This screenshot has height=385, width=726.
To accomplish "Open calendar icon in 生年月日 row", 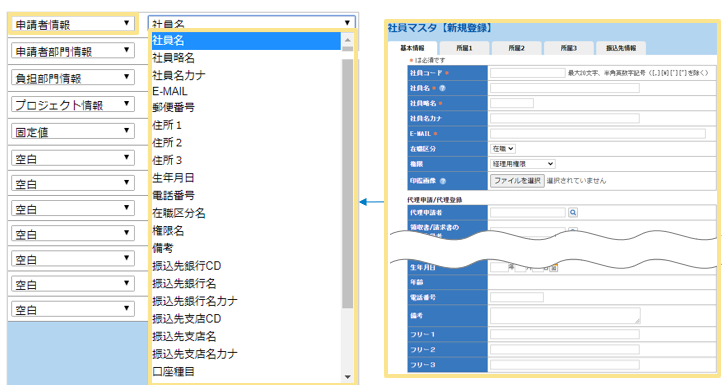I will [x=554, y=267].
